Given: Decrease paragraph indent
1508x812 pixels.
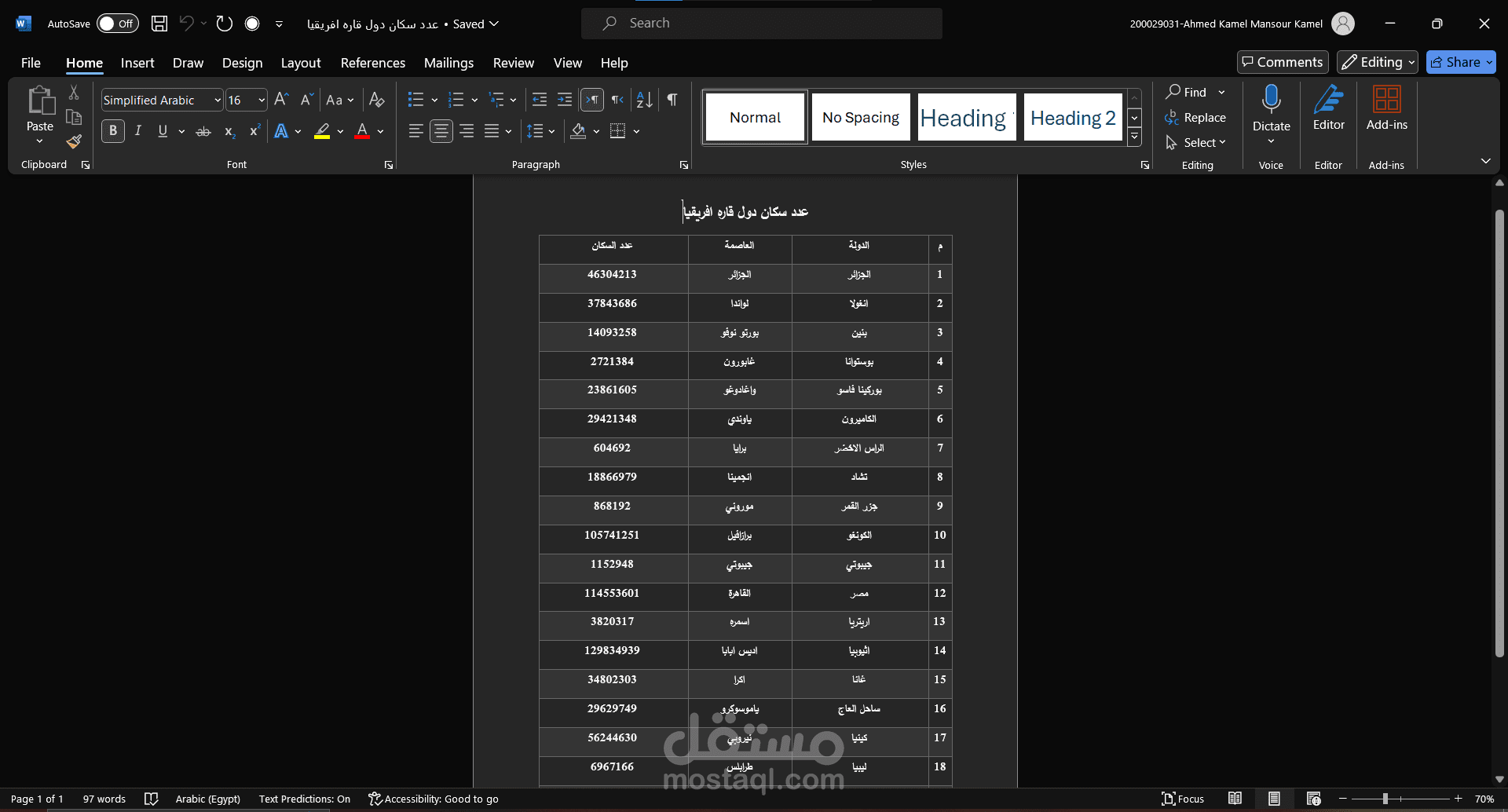Looking at the screenshot, I should pos(540,100).
